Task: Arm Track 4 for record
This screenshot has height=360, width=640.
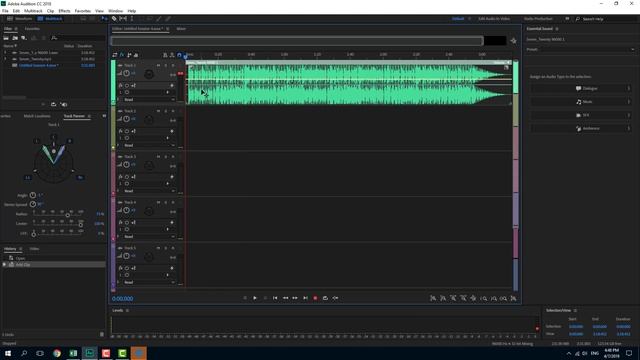Action: [173, 202]
